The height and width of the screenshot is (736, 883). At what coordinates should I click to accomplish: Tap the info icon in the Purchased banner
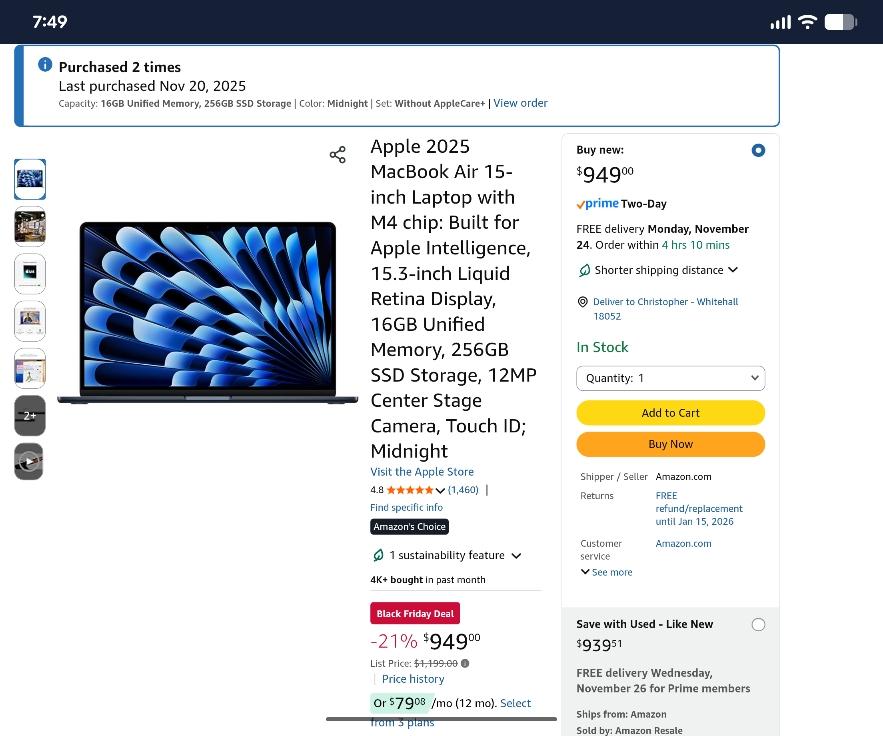tap(45, 65)
